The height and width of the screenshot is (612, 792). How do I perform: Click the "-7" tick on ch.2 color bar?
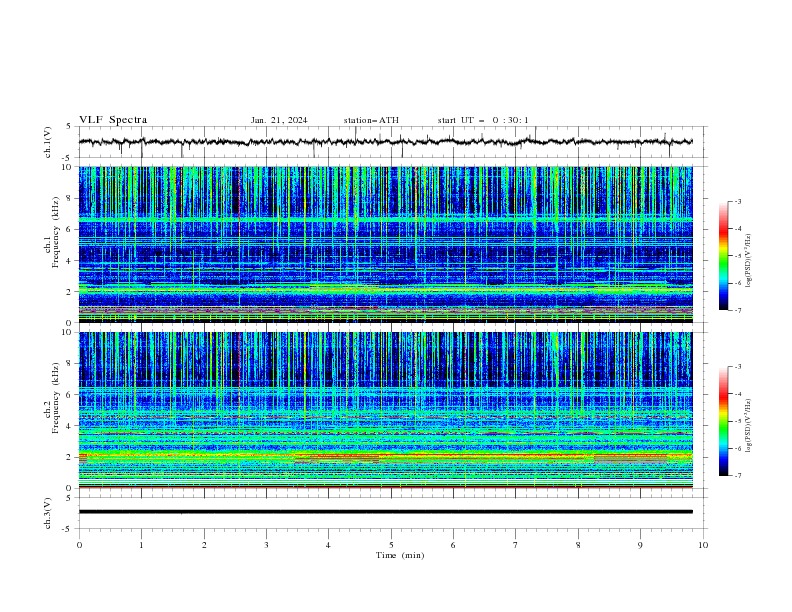pyautogui.click(x=737, y=475)
